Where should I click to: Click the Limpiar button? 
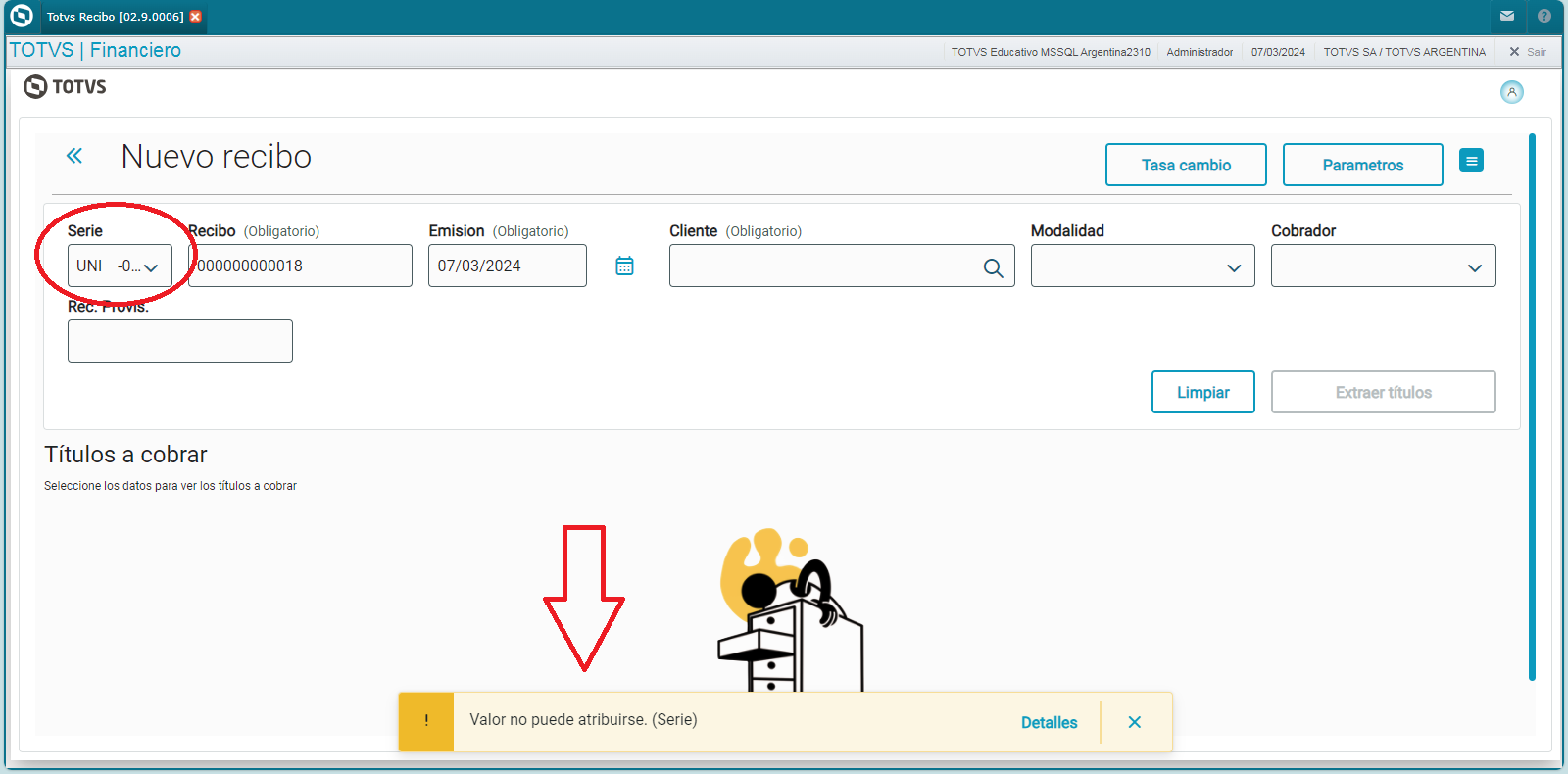(x=1202, y=392)
